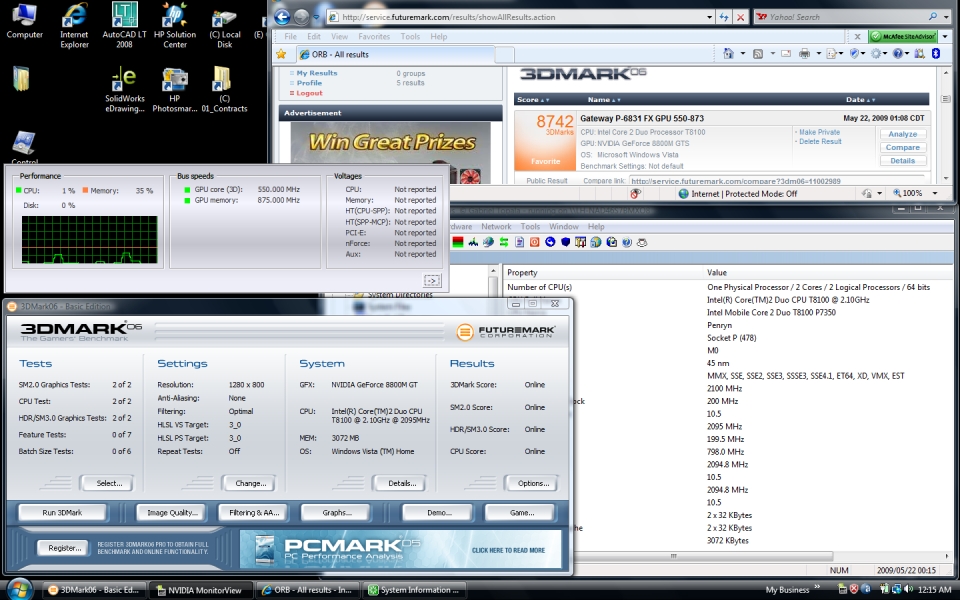
Task: Open the IE Favorites menu
Action: [x=374, y=36]
